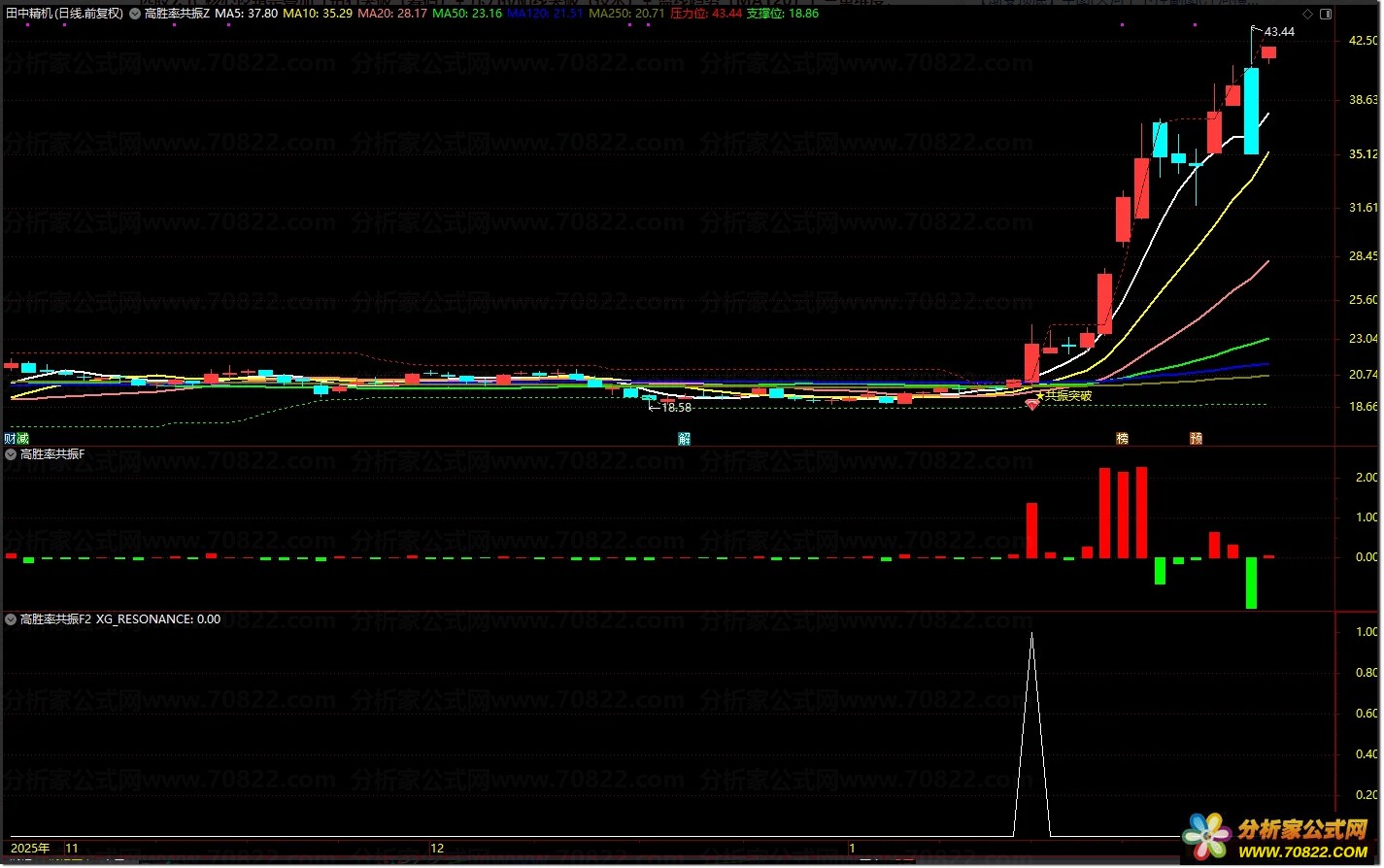Click the 财 financial event marker
Screen dimensions: 1384x868
(x=10, y=439)
